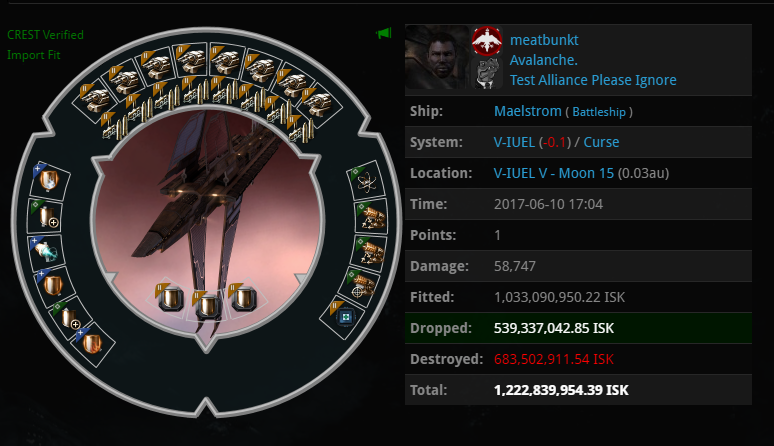Open the V-IUEL system page
This screenshot has width=774, height=446.
click(x=514, y=142)
